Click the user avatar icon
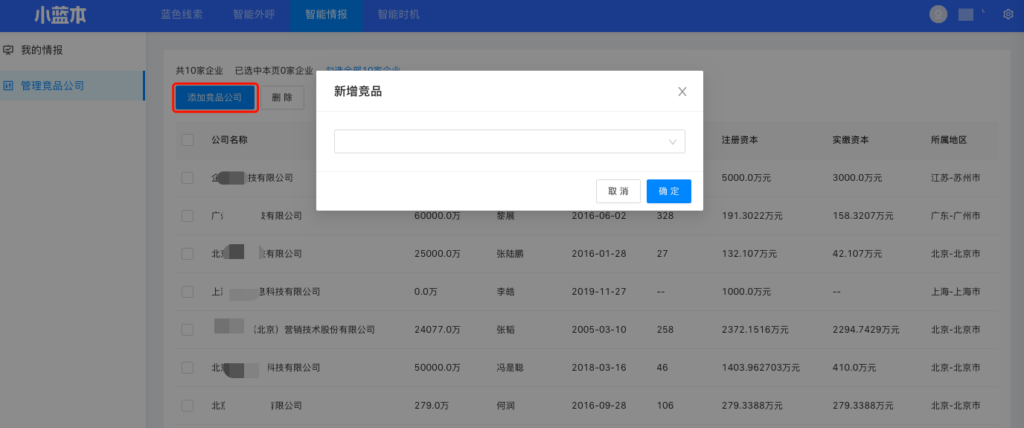1024x428 pixels. tap(938, 14)
